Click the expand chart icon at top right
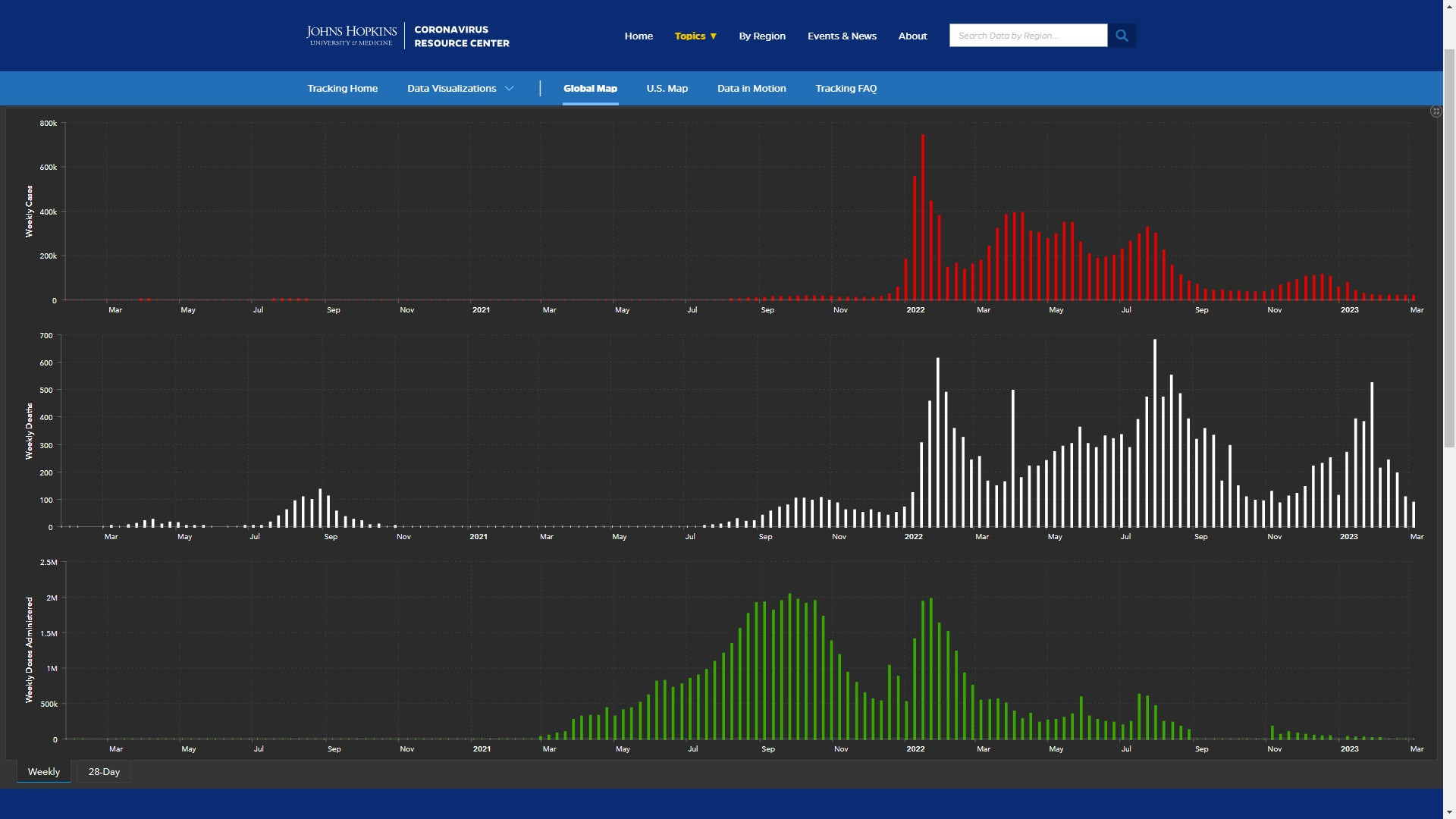The width and height of the screenshot is (1456, 819). tap(1436, 111)
